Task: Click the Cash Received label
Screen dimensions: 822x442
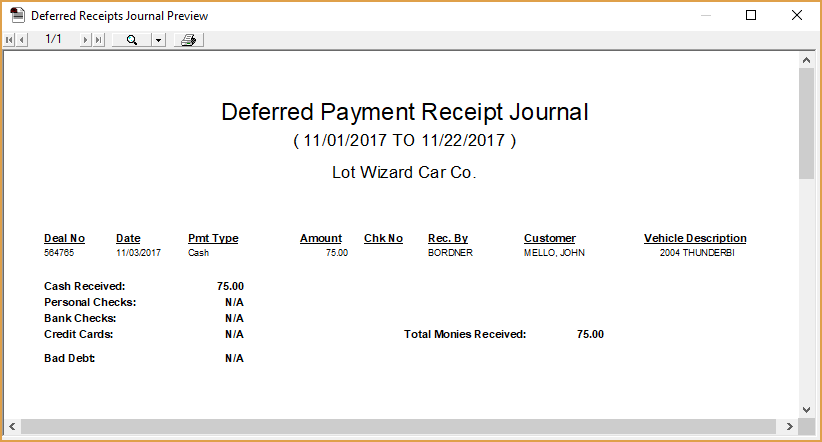Action: 85,286
